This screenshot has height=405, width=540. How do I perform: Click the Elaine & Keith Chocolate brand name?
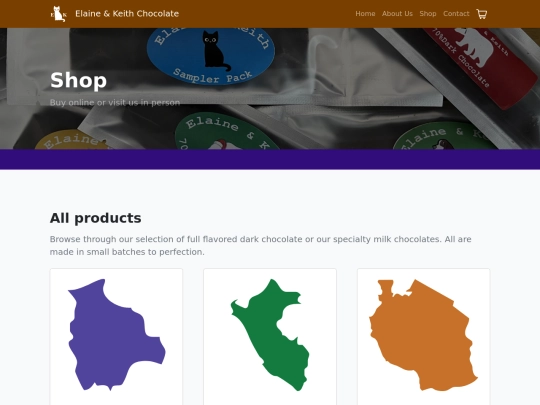coord(127,14)
